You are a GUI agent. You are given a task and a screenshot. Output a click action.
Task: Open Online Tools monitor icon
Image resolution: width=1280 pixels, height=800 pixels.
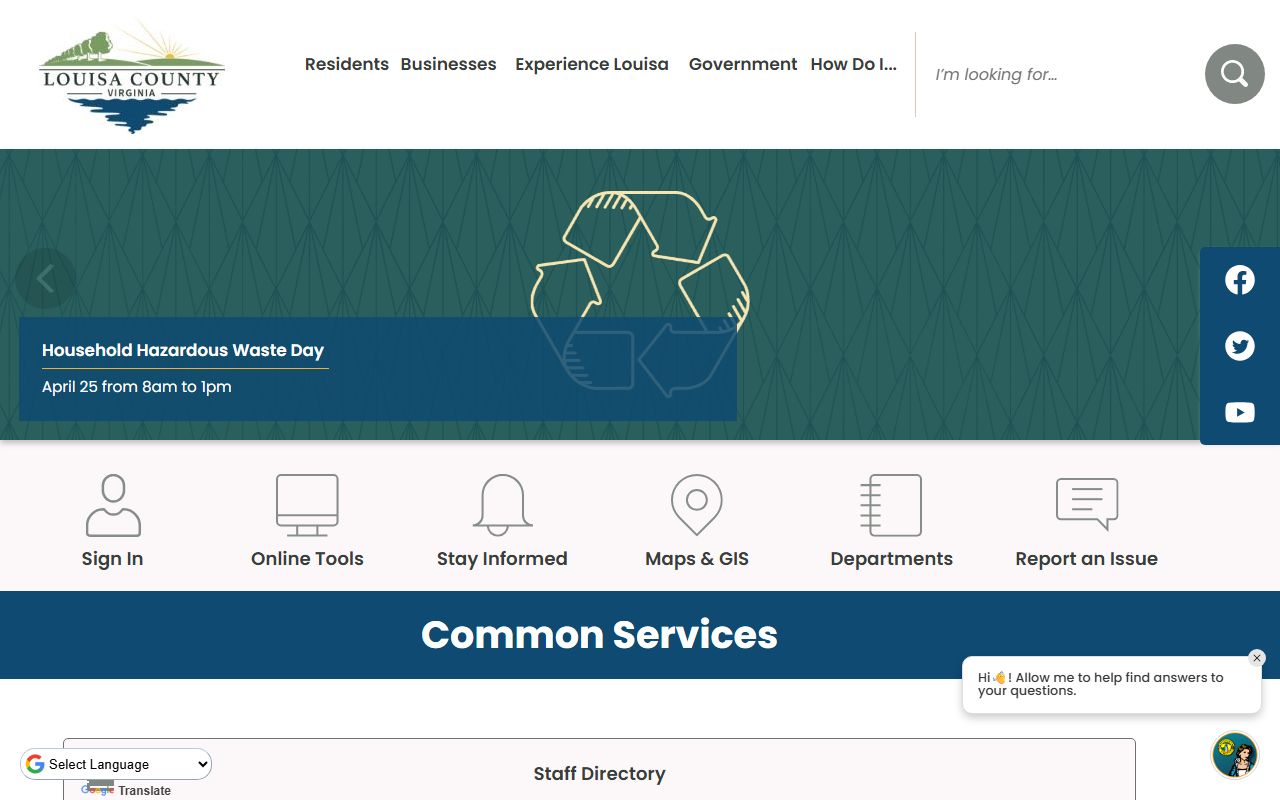(x=307, y=506)
